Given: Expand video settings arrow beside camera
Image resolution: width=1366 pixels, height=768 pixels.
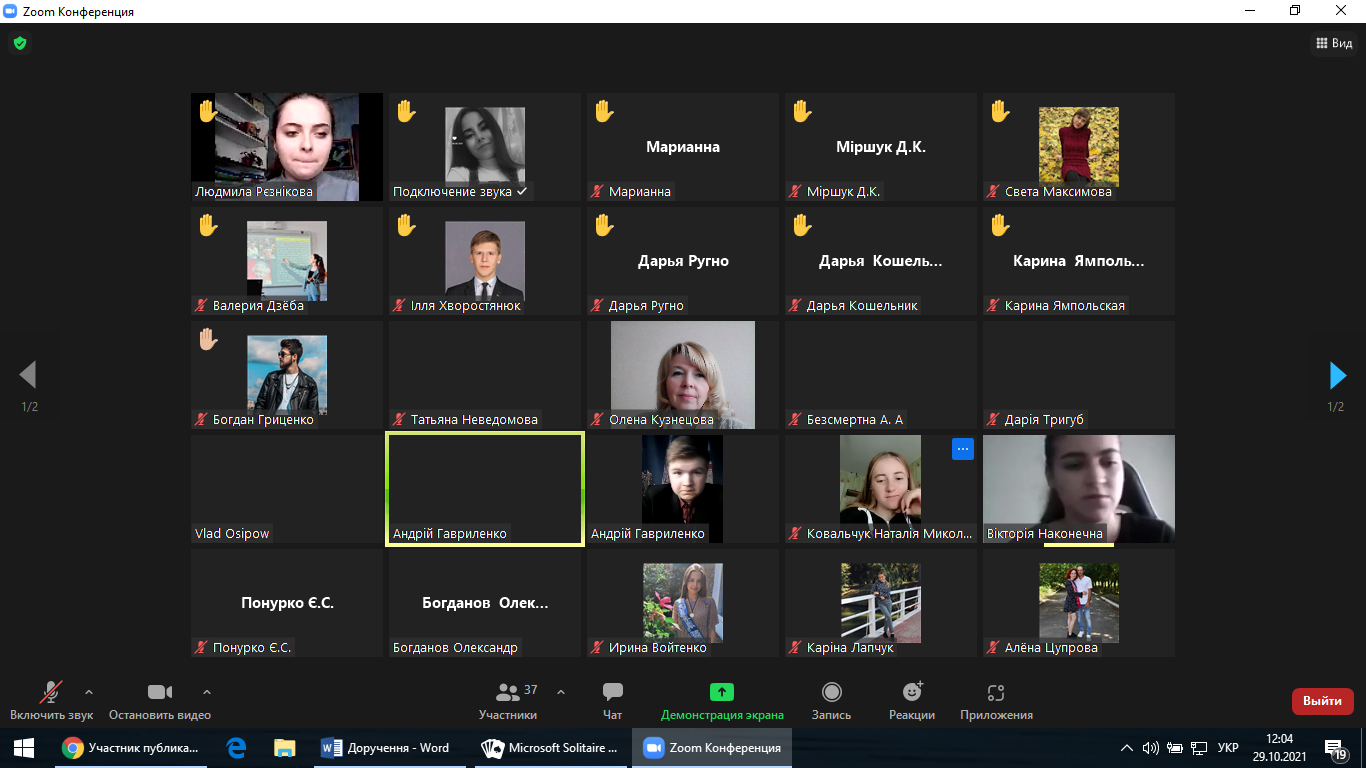Looking at the screenshot, I should pyautogui.click(x=207, y=691).
